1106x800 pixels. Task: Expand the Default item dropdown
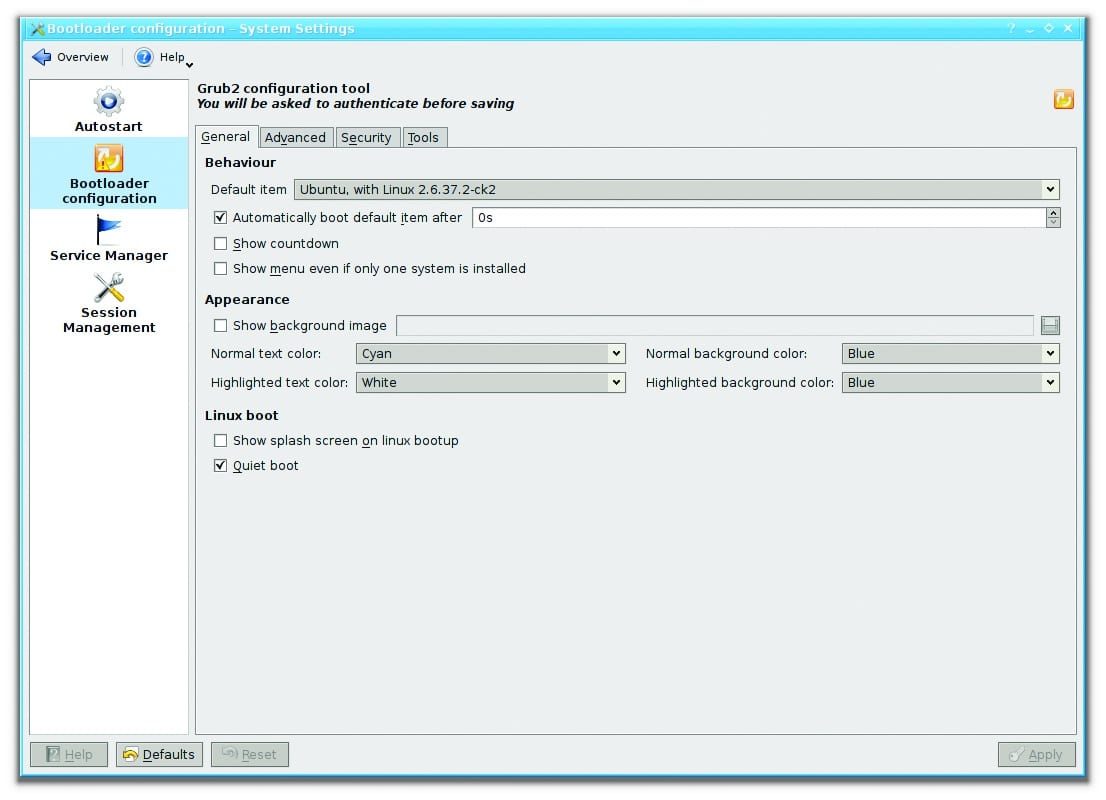676,189
